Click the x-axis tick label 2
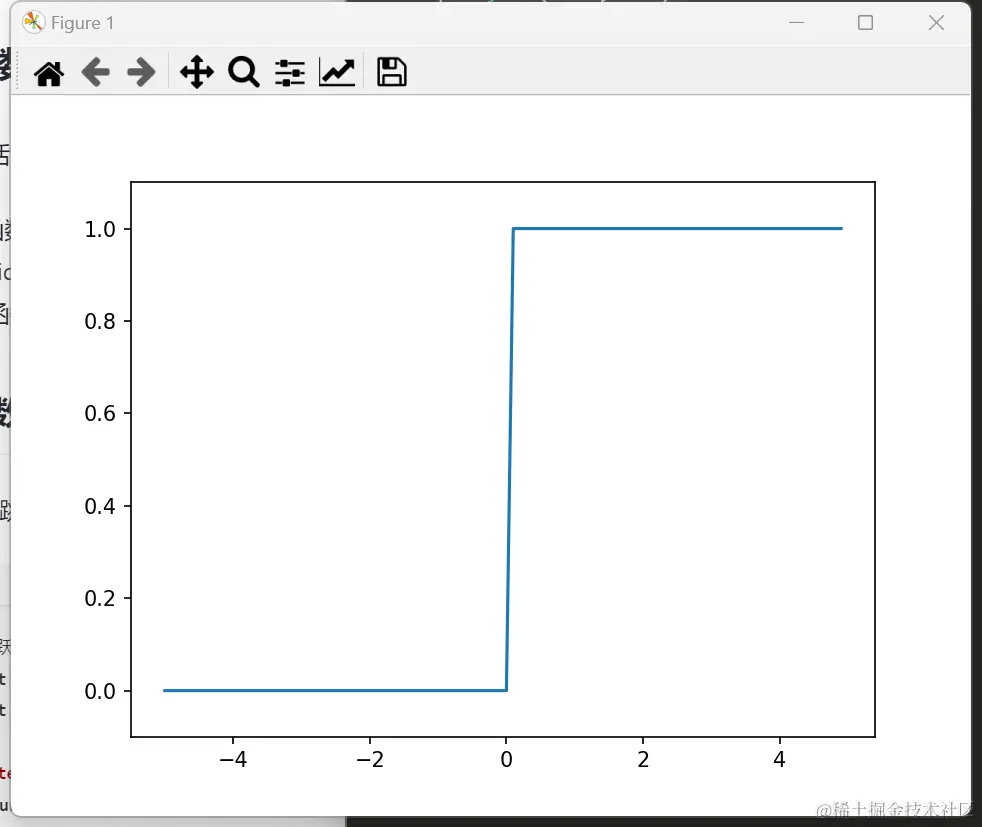 (x=643, y=760)
